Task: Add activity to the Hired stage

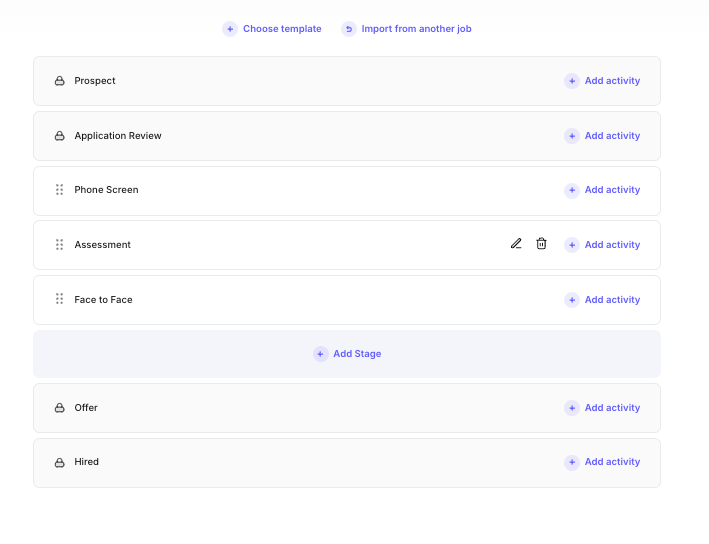Action: pyautogui.click(x=602, y=462)
